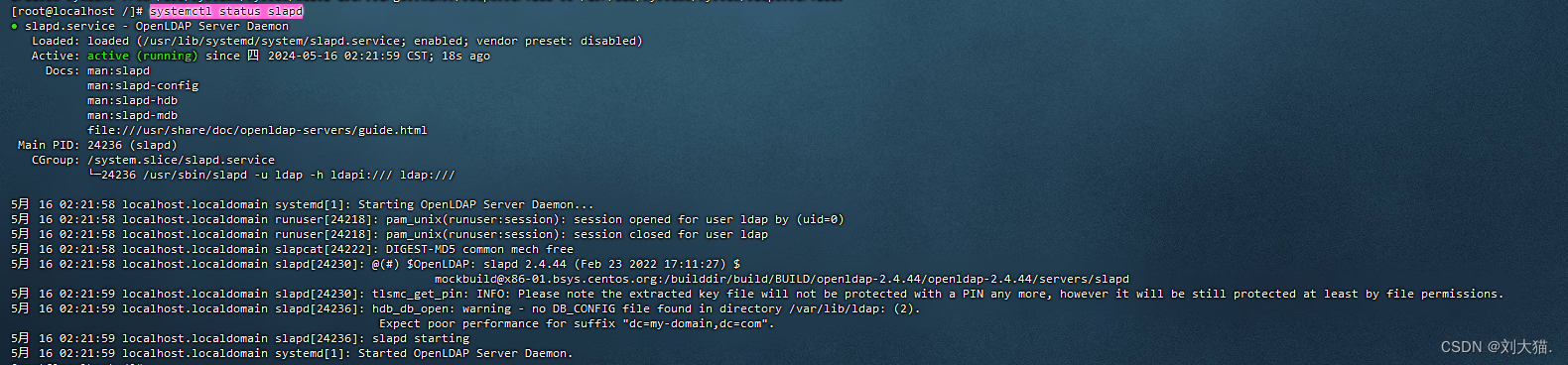Click the highlighted systemctl status slapd command
The width and height of the screenshot is (1568, 365).
coord(226,11)
